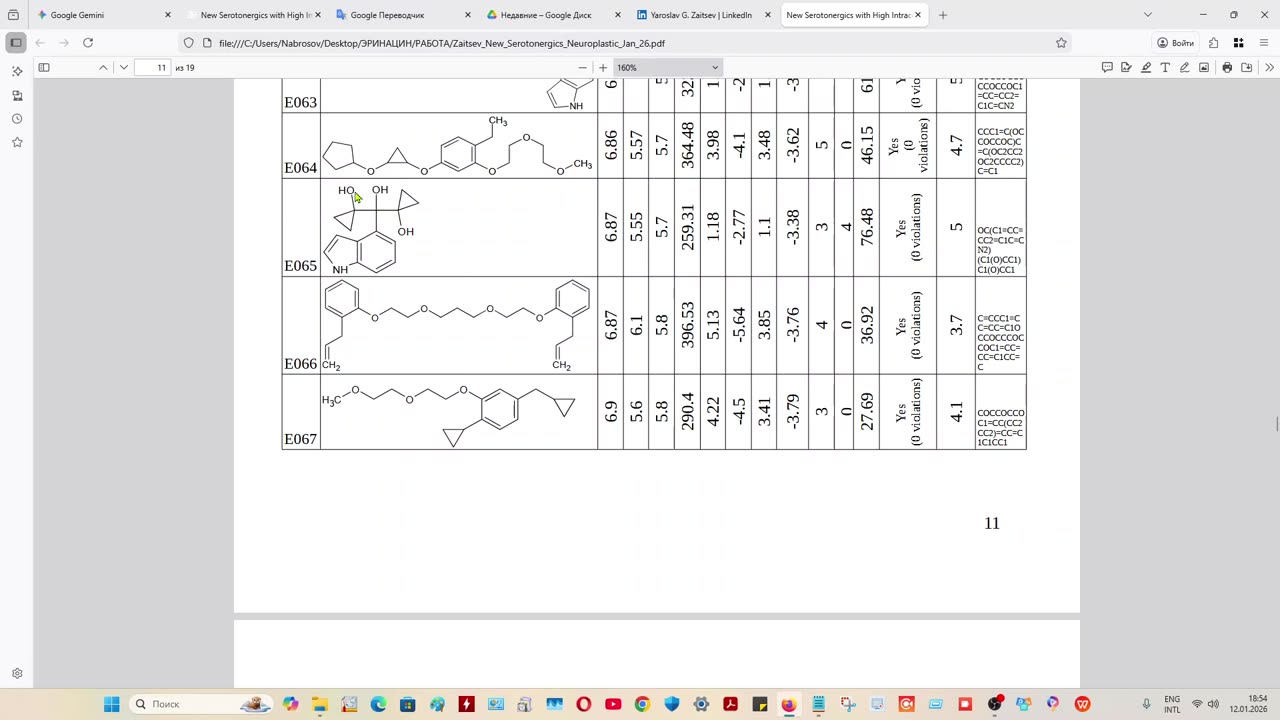Viewport: 1280px width, 720px height.
Task: Select the PDF signature tool
Action: (1126, 67)
